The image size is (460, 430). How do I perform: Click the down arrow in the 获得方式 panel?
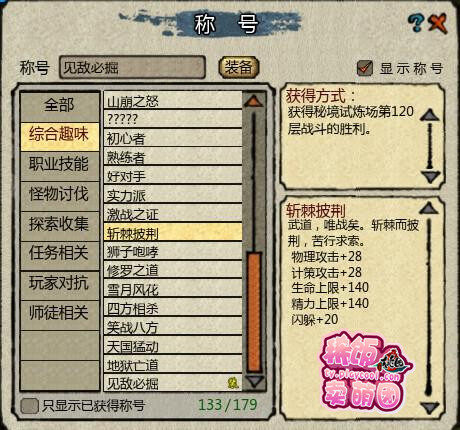[x=431, y=176]
